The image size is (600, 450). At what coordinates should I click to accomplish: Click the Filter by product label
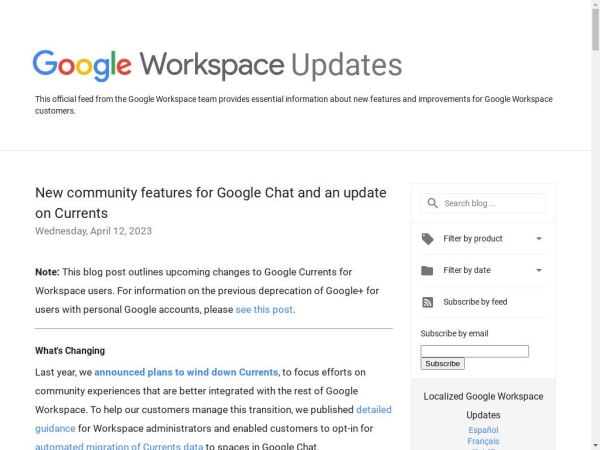click(x=473, y=239)
